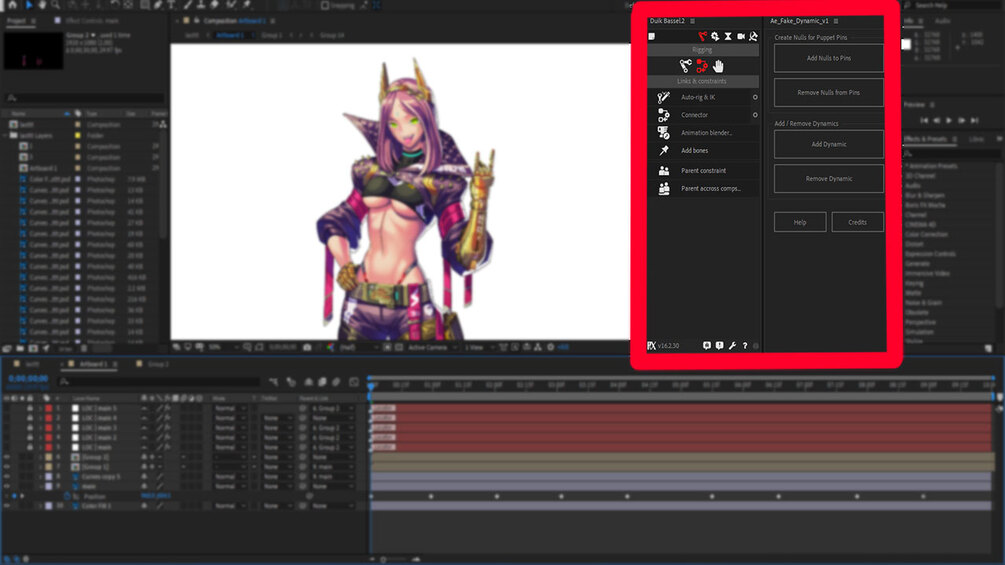Click the Remove Dynamic button

[x=828, y=179]
